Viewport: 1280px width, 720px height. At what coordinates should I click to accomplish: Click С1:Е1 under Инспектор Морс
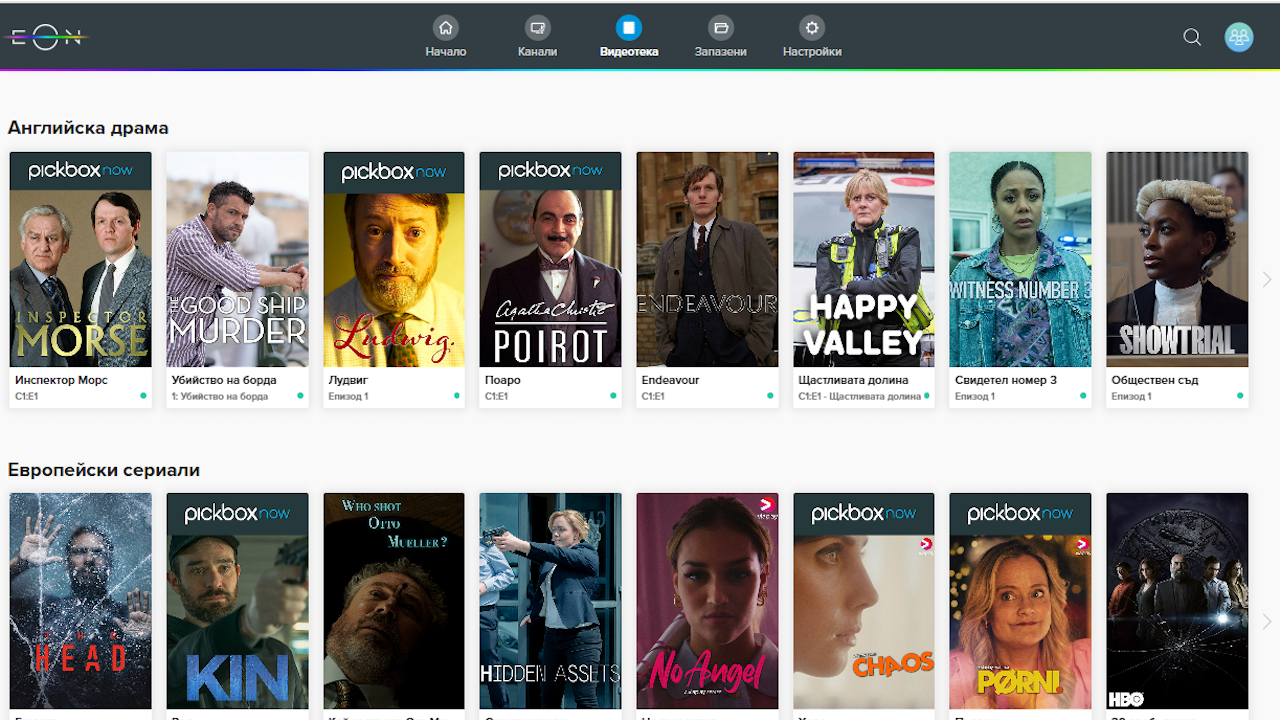click(26, 397)
